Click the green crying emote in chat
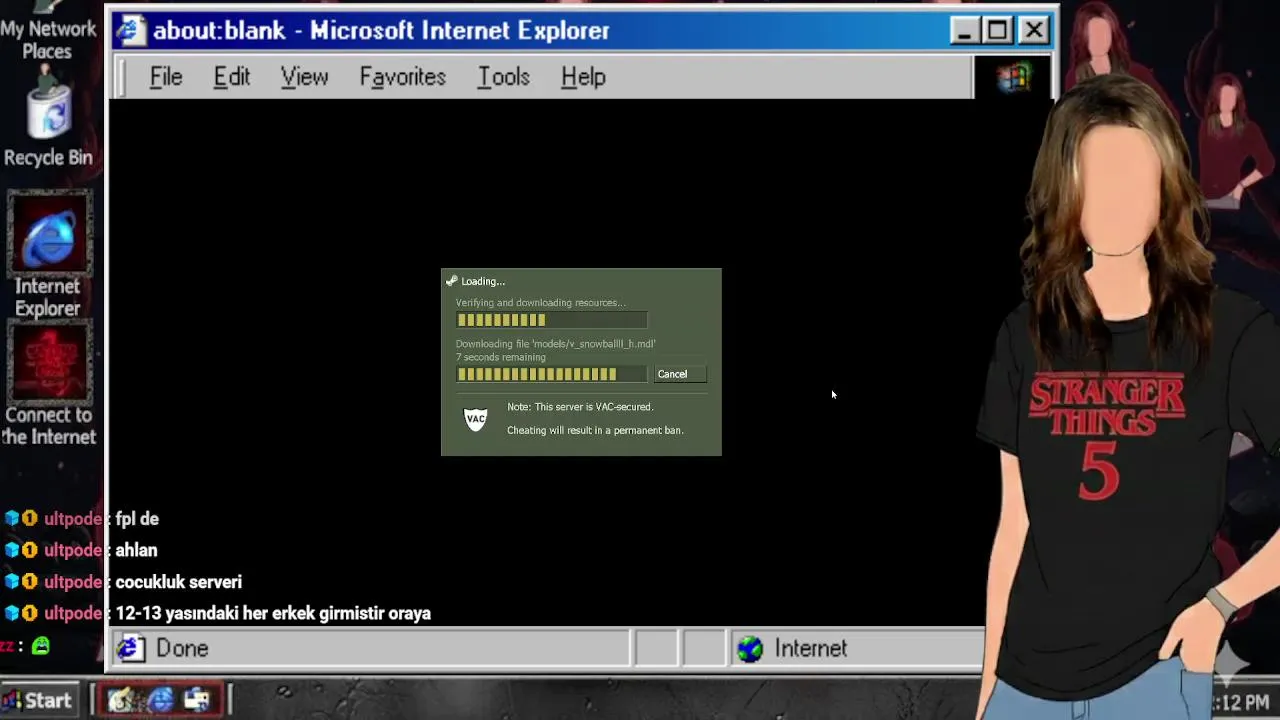Image resolution: width=1280 pixels, height=720 pixels. click(40, 646)
